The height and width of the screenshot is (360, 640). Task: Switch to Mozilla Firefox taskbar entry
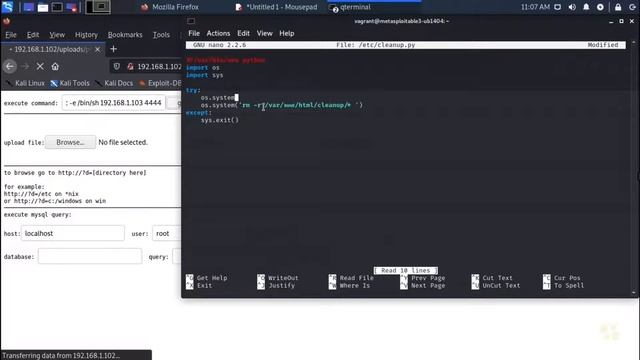point(170,7)
